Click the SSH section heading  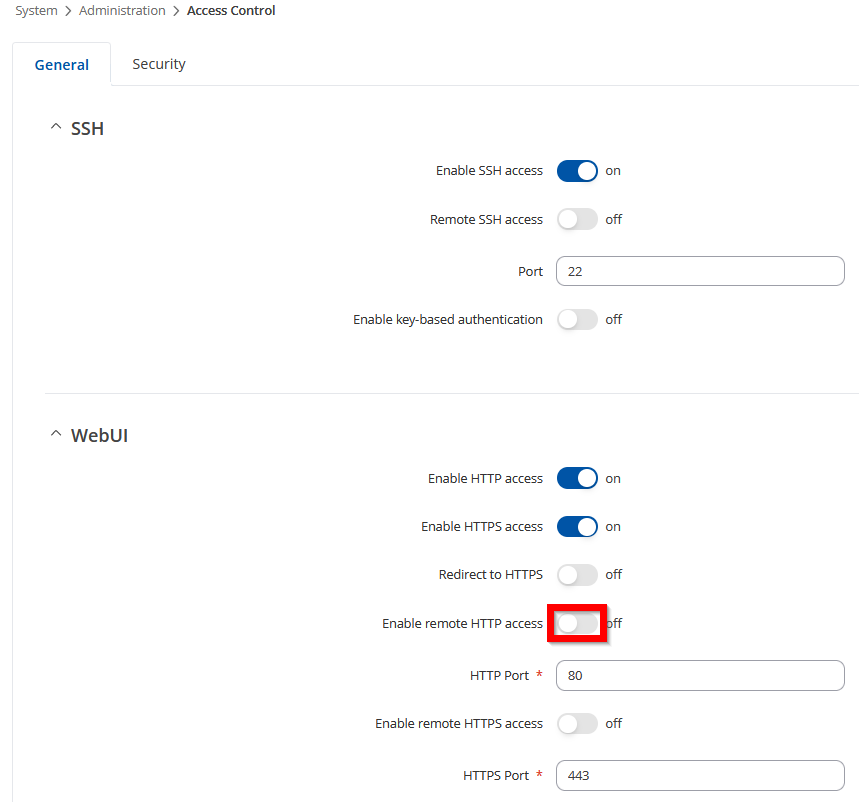click(87, 129)
